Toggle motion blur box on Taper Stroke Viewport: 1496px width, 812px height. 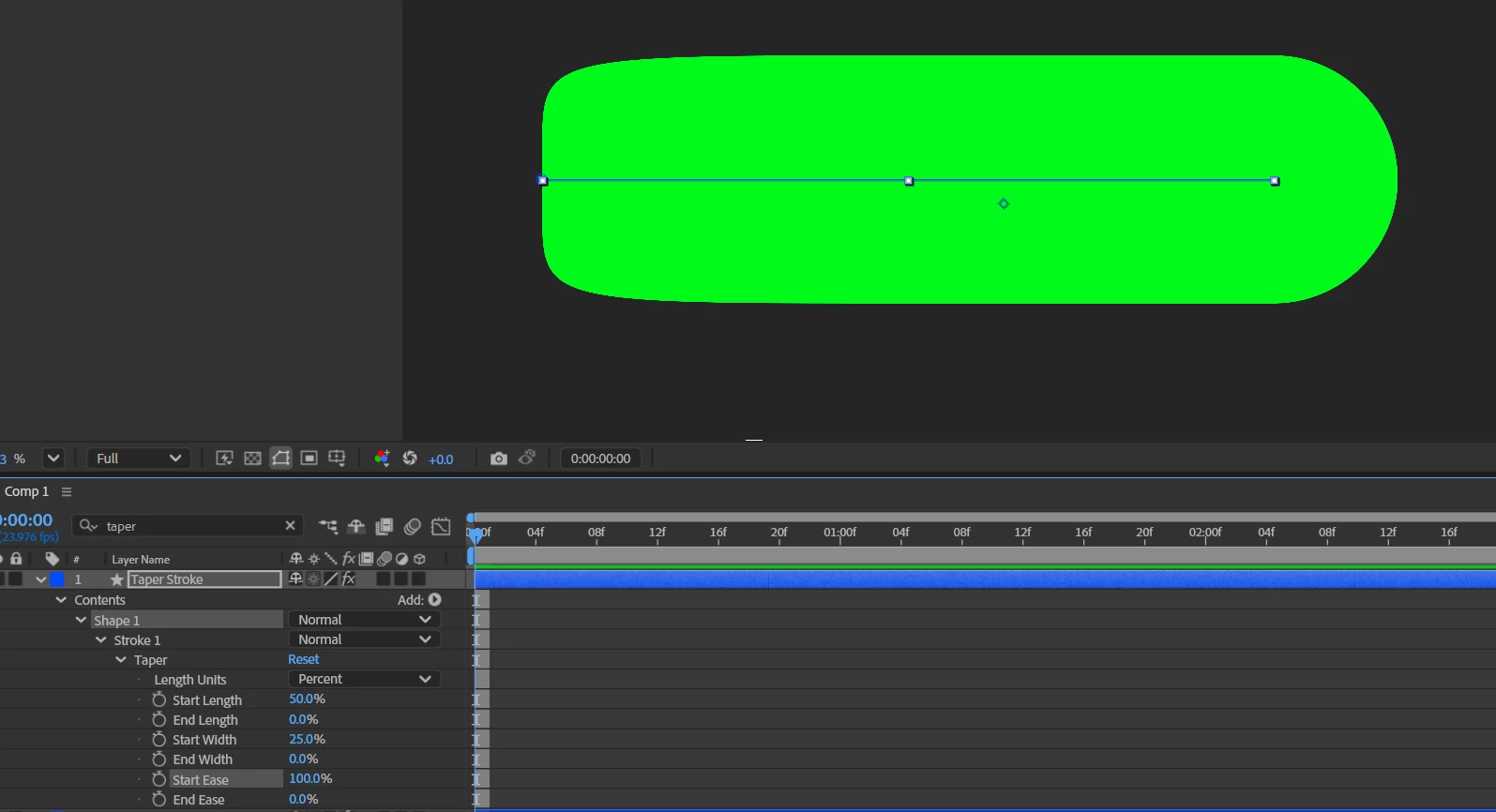point(384,579)
